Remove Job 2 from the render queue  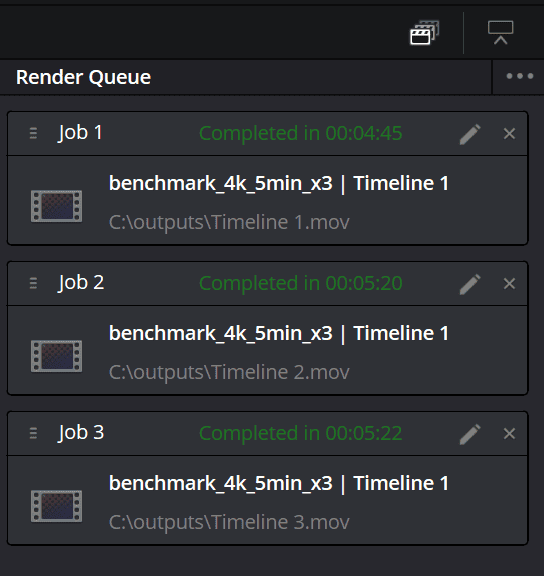click(509, 284)
